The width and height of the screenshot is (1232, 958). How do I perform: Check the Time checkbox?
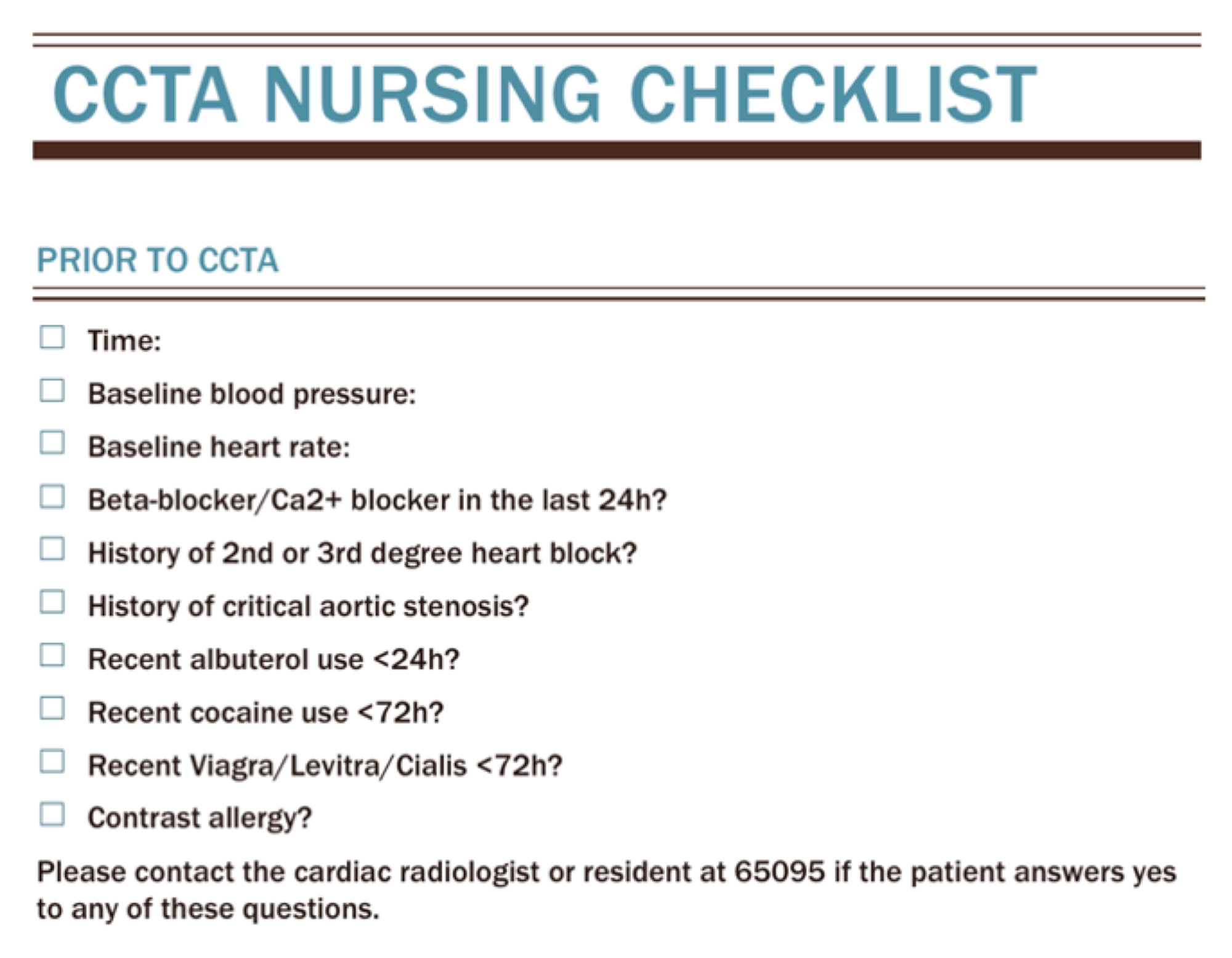click(52, 337)
